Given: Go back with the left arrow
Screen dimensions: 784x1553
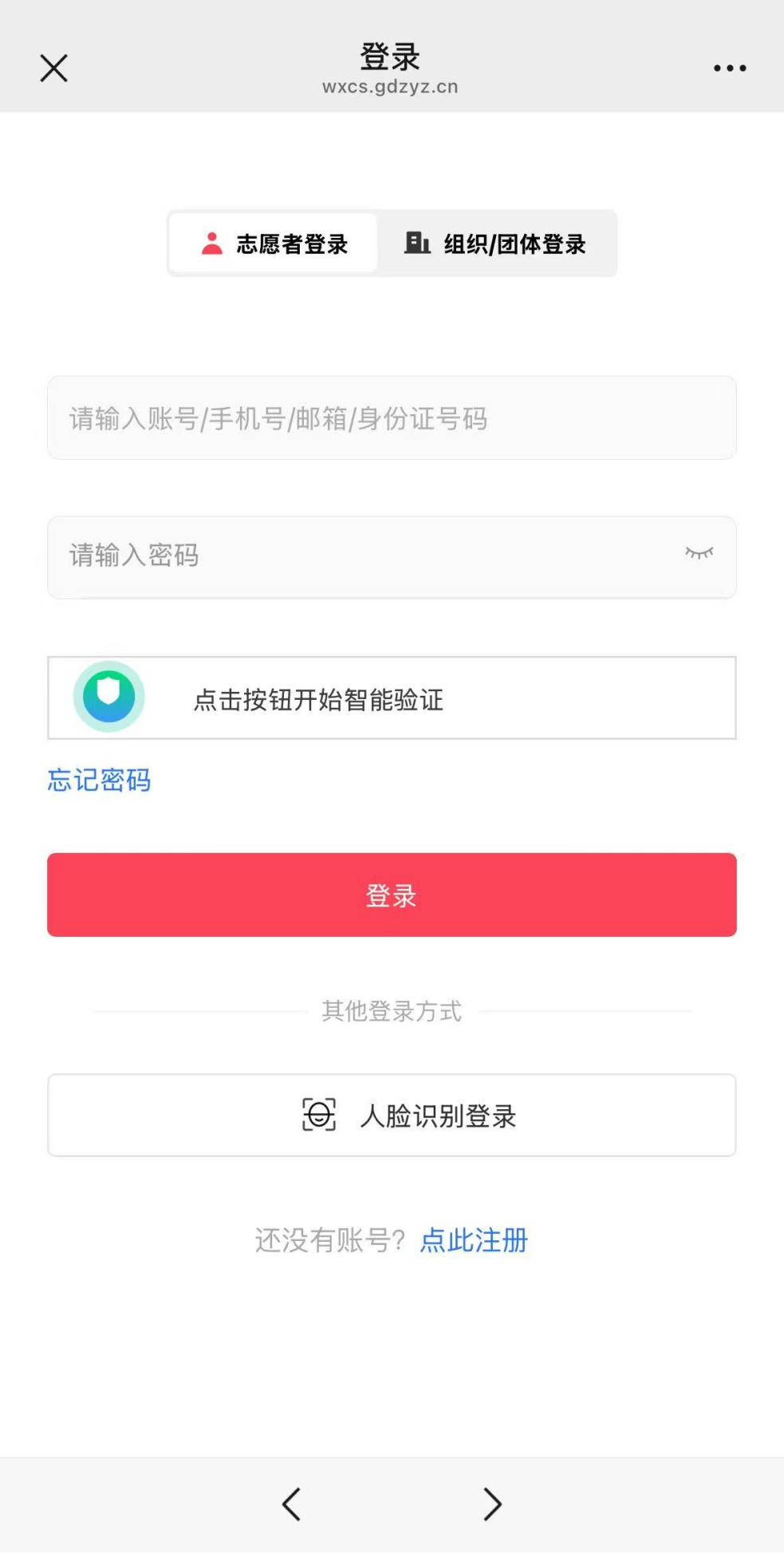Looking at the screenshot, I should pyautogui.click(x=291, y=1504).
